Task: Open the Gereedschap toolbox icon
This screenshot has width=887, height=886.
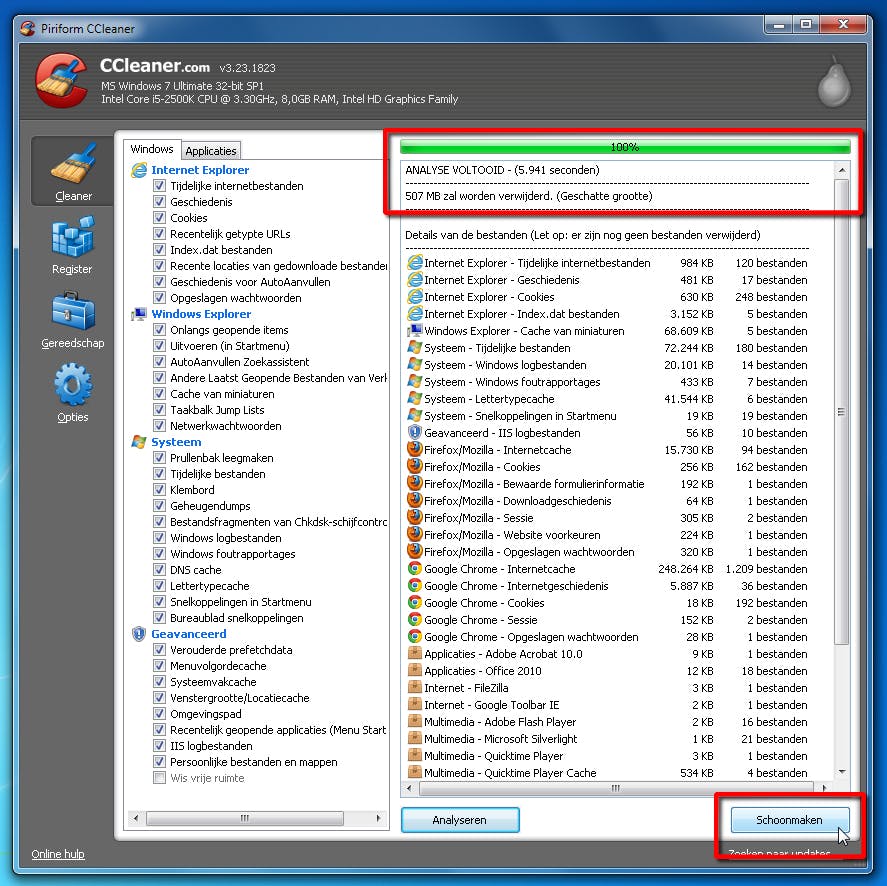Action: [73, 311]
